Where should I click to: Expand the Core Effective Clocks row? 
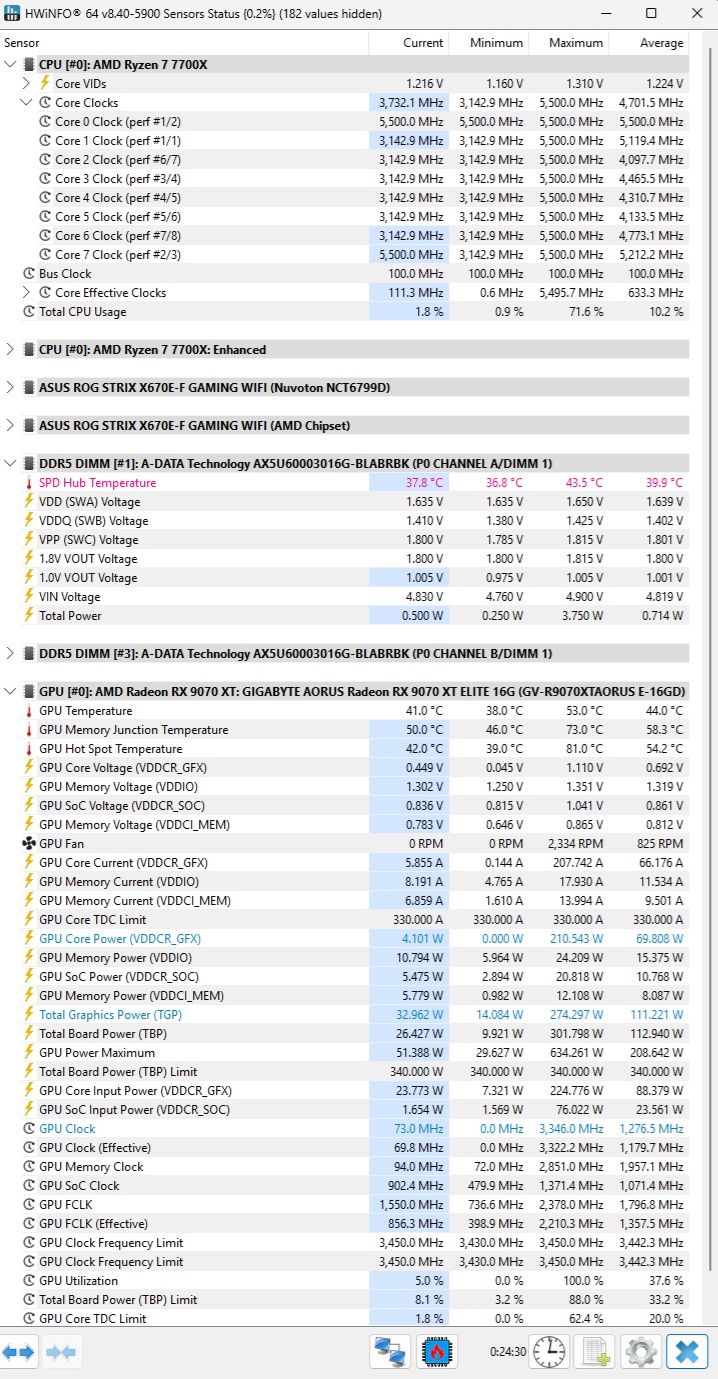(26, 292)
